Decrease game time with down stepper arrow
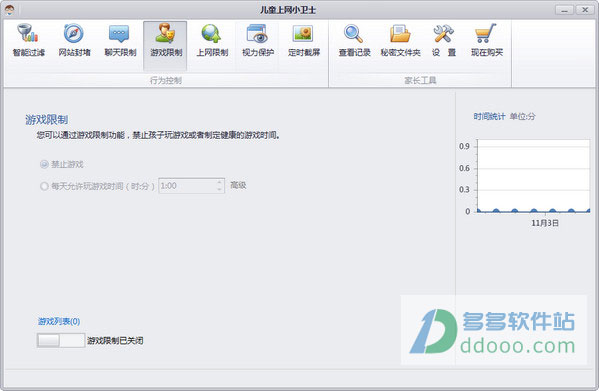 [220, 189]
